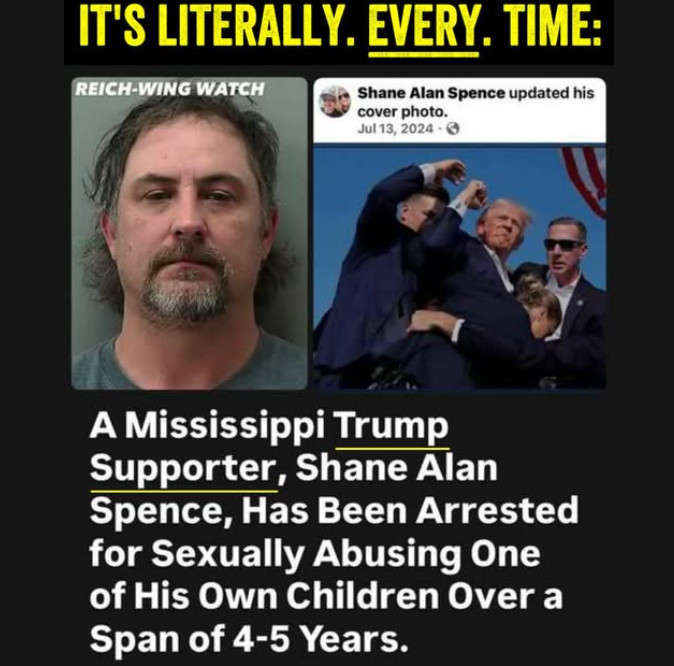Open the mugshot photo of bearded man
The height and width of the screenshot is (666, 674).
[190, 233]
